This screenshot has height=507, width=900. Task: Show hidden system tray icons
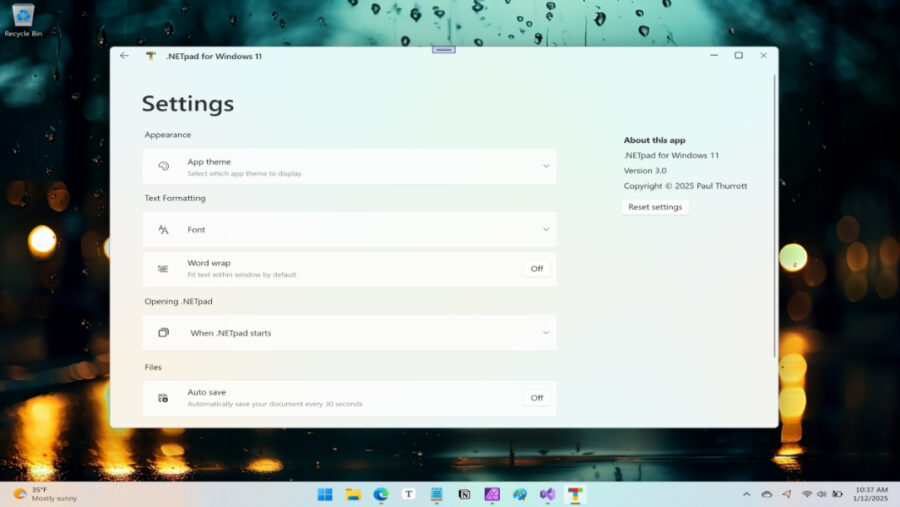click(x=746, y=494)
